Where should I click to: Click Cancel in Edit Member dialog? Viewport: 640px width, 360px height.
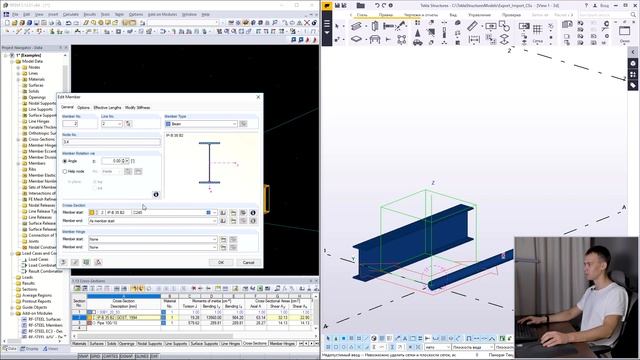point(248,262)
